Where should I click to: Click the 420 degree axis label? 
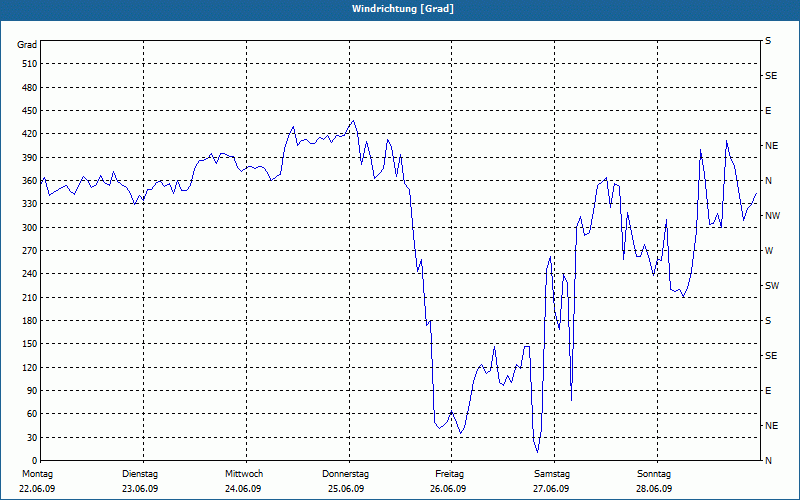[x=30, y=134]
